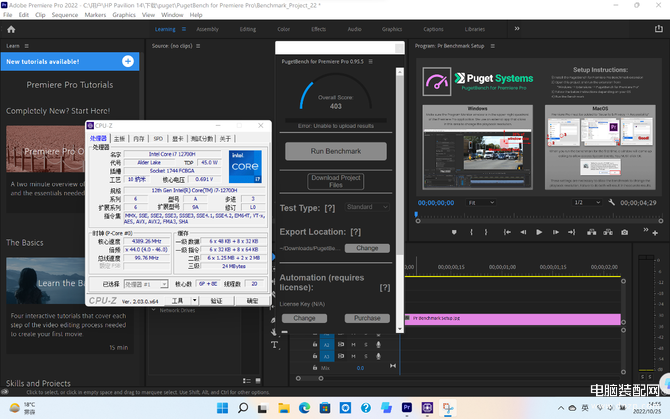Collapse the Network Drives tree item
Viewport: 670px width, 419px height.
pos(154,310)
